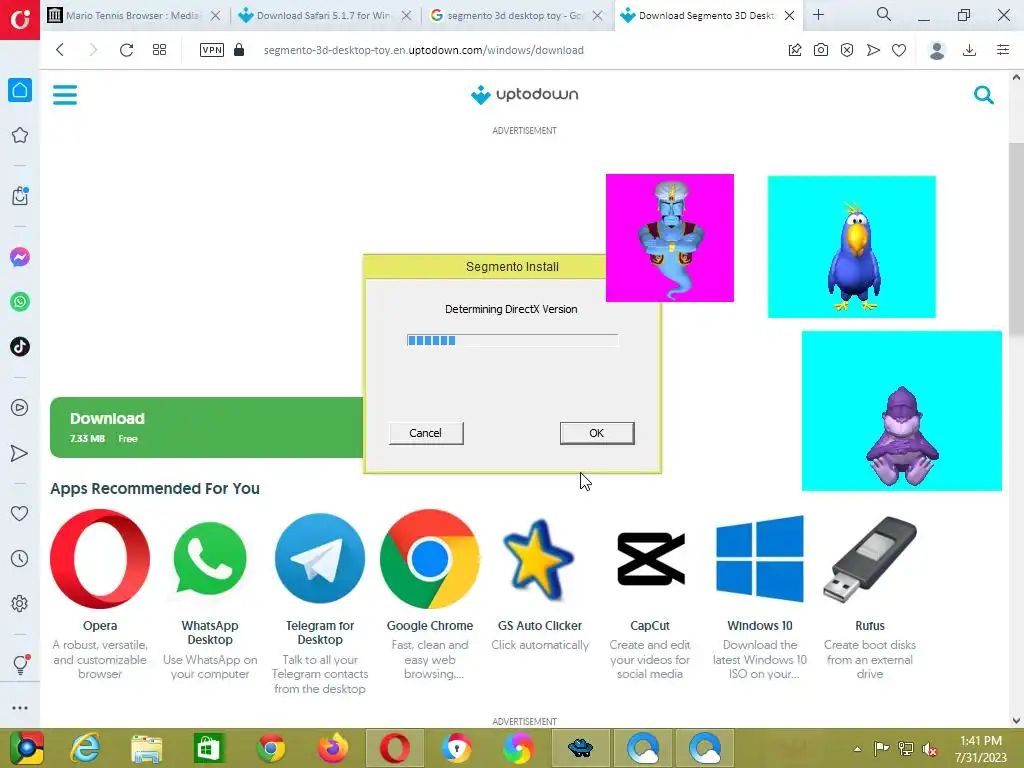Click the Uptodown logo
The height and width of the screenshot is (768, 1024).
pos(524,95)
